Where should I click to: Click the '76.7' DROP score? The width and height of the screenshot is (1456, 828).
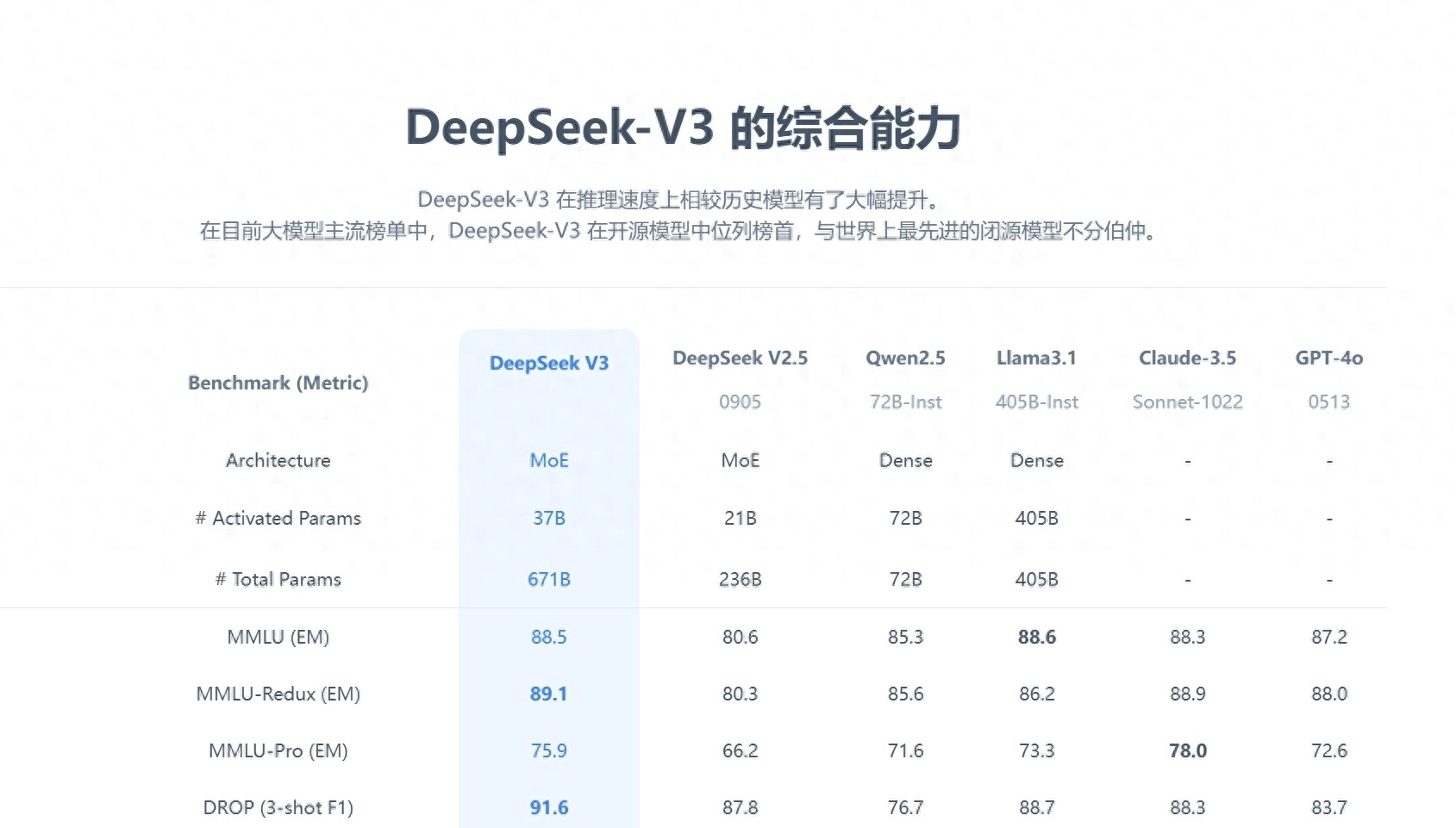[x=905, y=807]
